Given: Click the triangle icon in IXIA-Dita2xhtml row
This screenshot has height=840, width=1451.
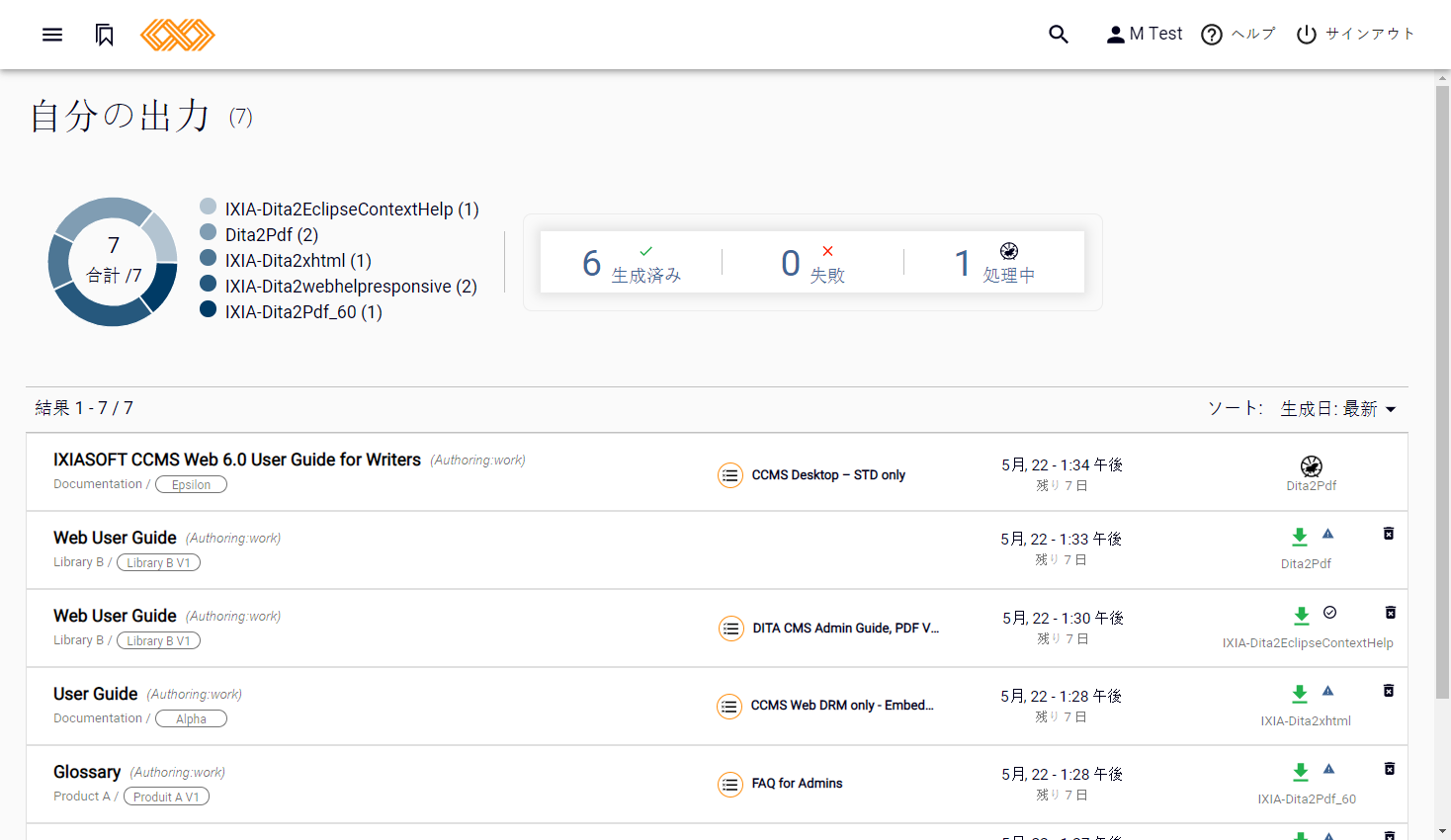Looking at the screenshot, I should point(1328,691).
